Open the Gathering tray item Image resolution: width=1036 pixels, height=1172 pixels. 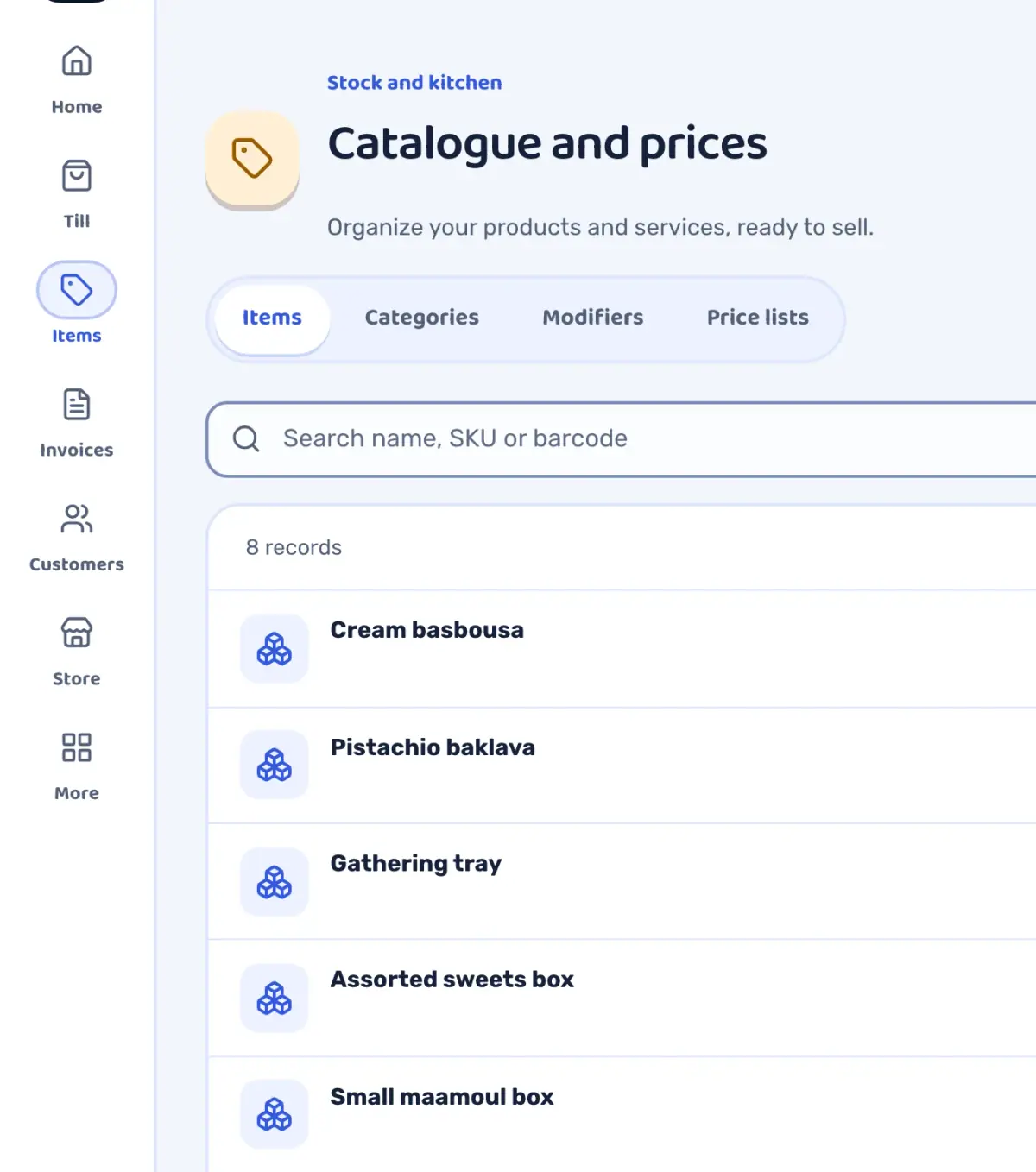[622, 882]
